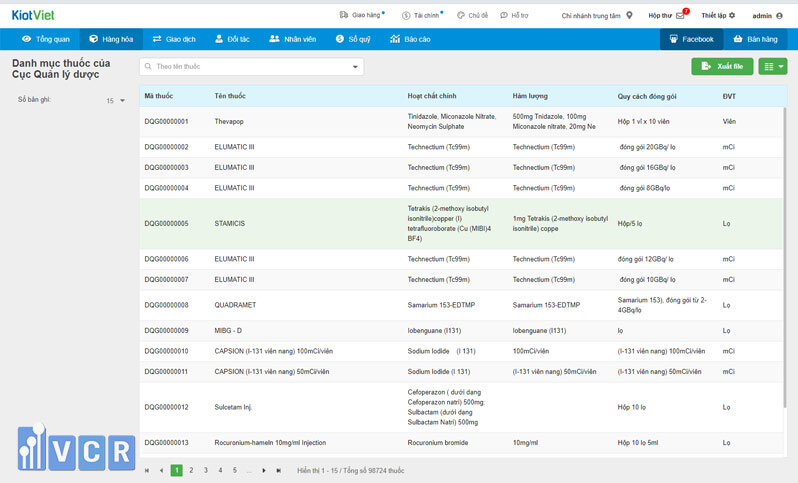
Task: Select pagination page 3
Action: [x=206, y=470]
